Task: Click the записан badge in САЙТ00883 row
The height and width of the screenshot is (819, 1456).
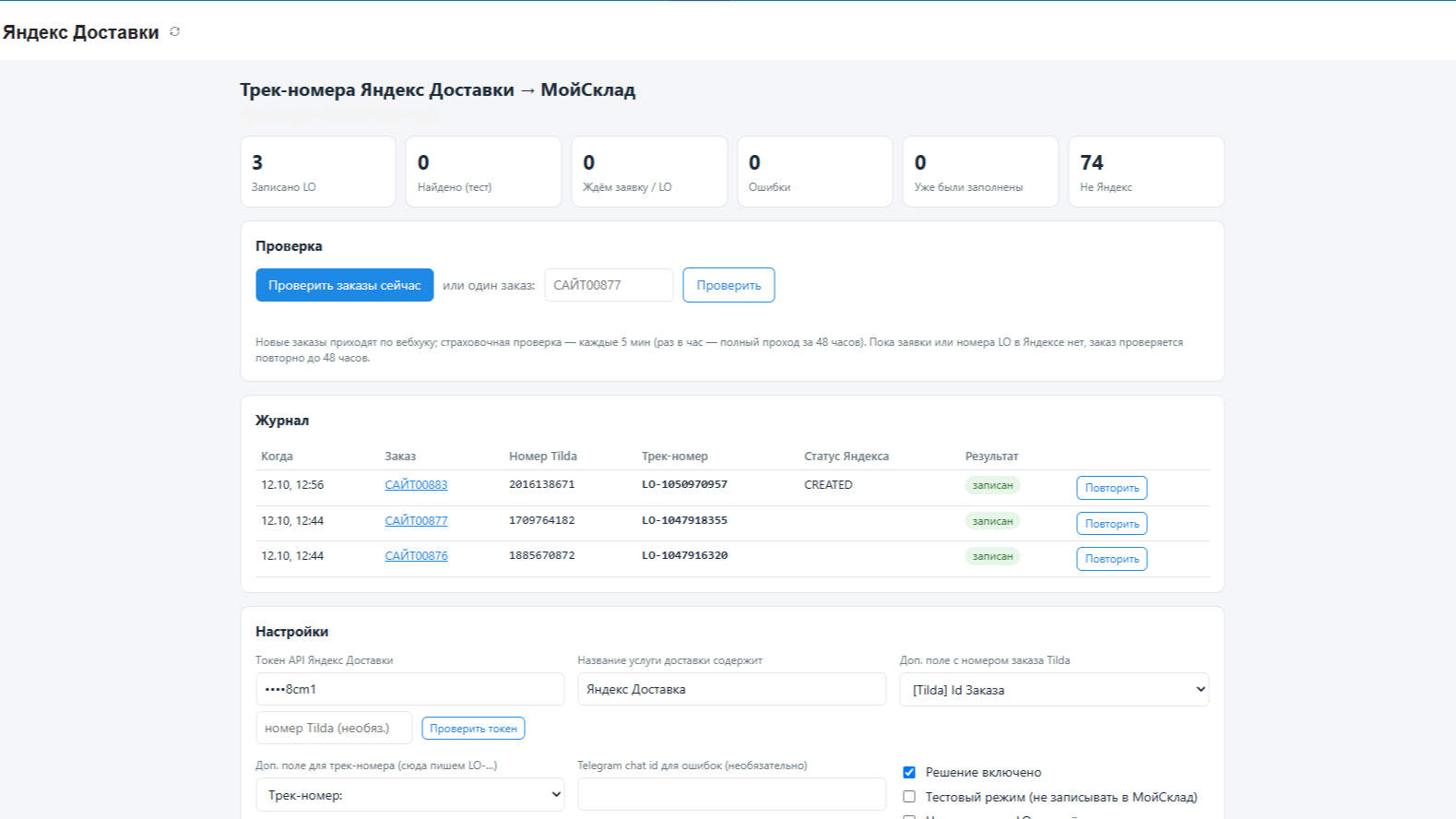Action: [992, 485]
